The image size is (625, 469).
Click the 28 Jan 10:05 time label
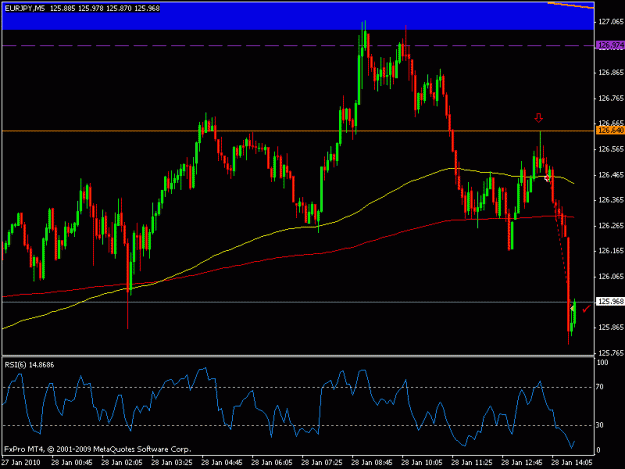click(x=422, y=462)
